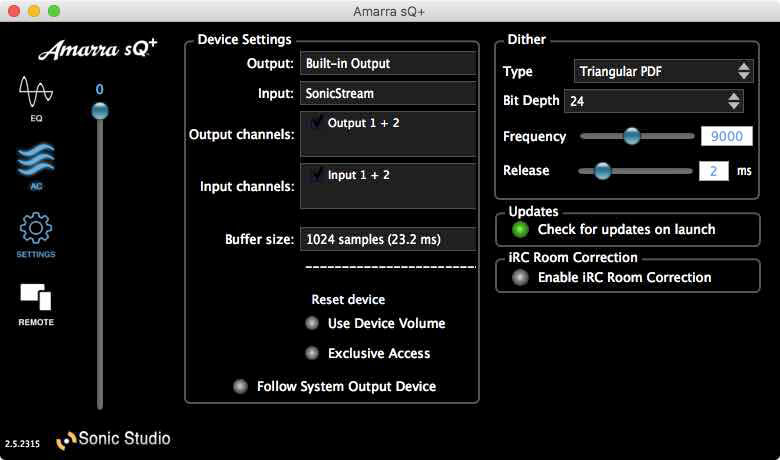This screenshot has width=780, height=460.
Task: Open the Buffer size dropdown
Action: (x=388, y=239)
